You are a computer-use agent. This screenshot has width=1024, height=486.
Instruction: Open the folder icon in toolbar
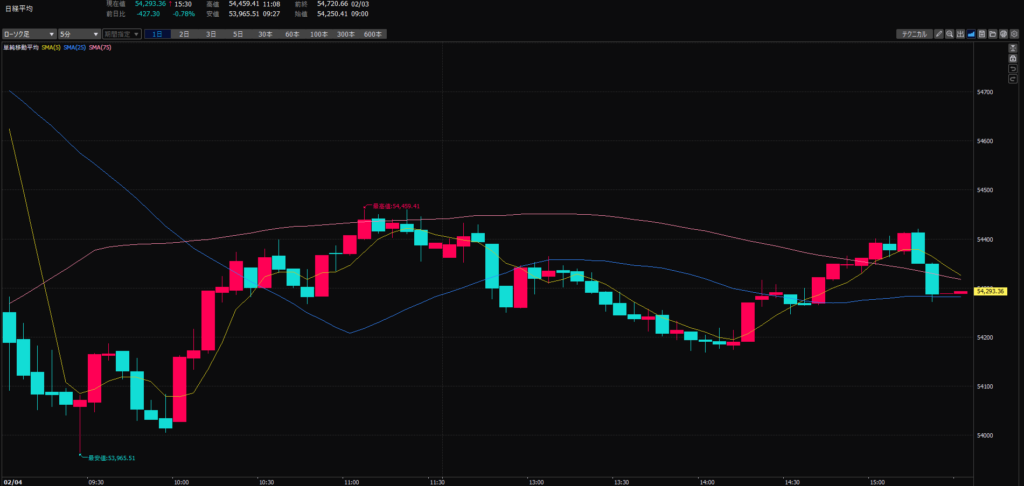pyautogui.click(x=992, y=34)
